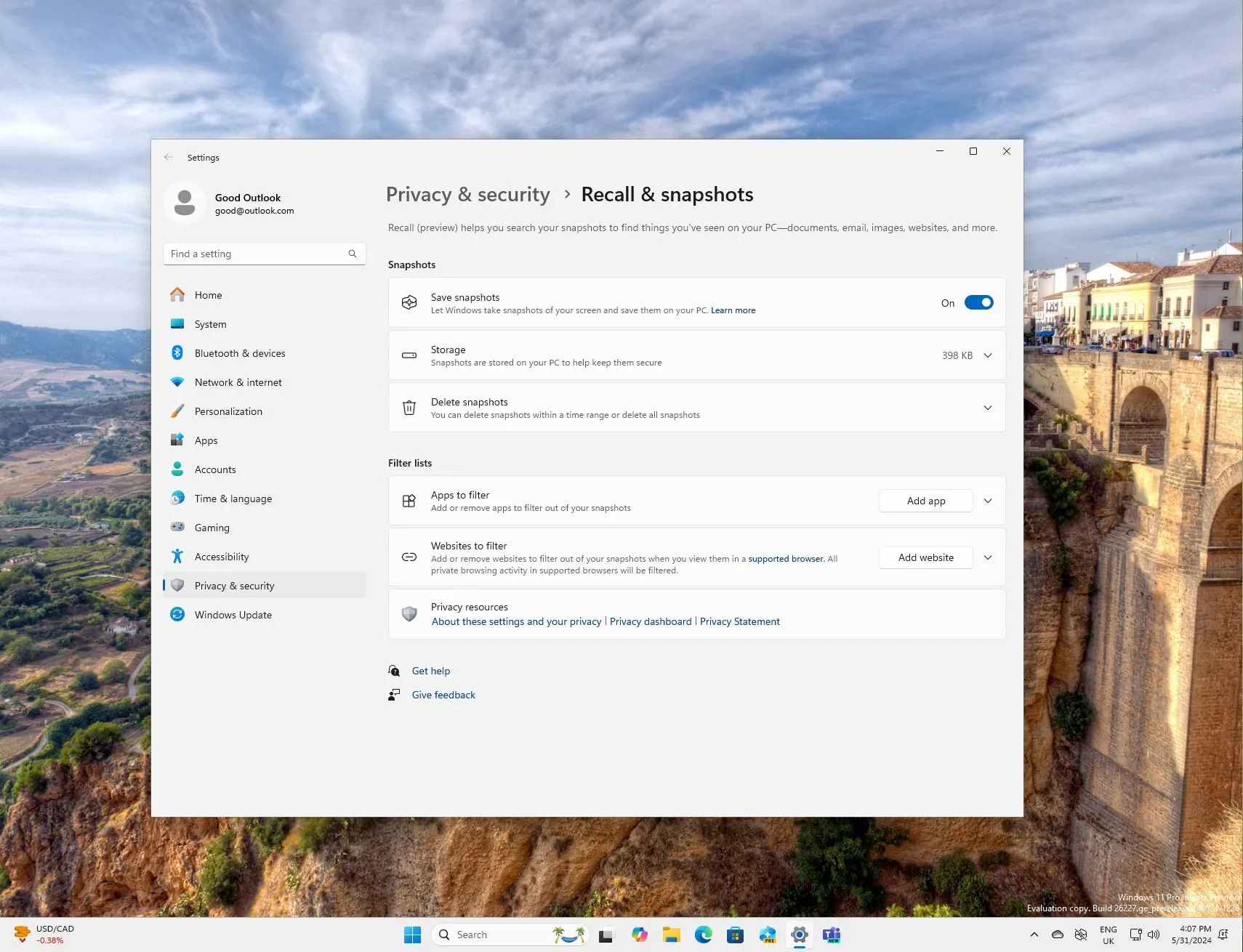Expand the Websites to filter list

(987, 557)
